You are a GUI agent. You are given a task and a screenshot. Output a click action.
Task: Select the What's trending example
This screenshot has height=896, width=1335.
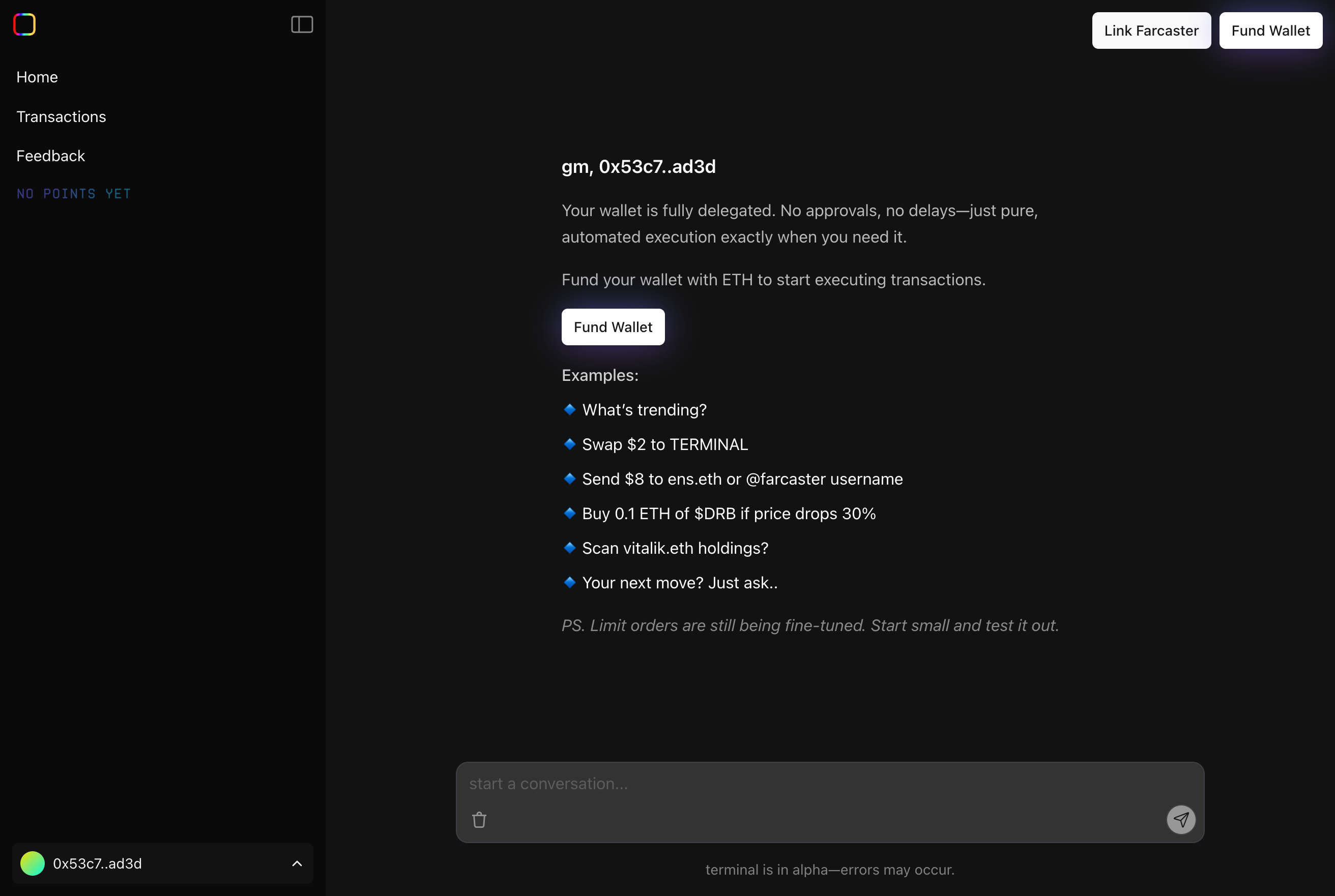[644, 410]
